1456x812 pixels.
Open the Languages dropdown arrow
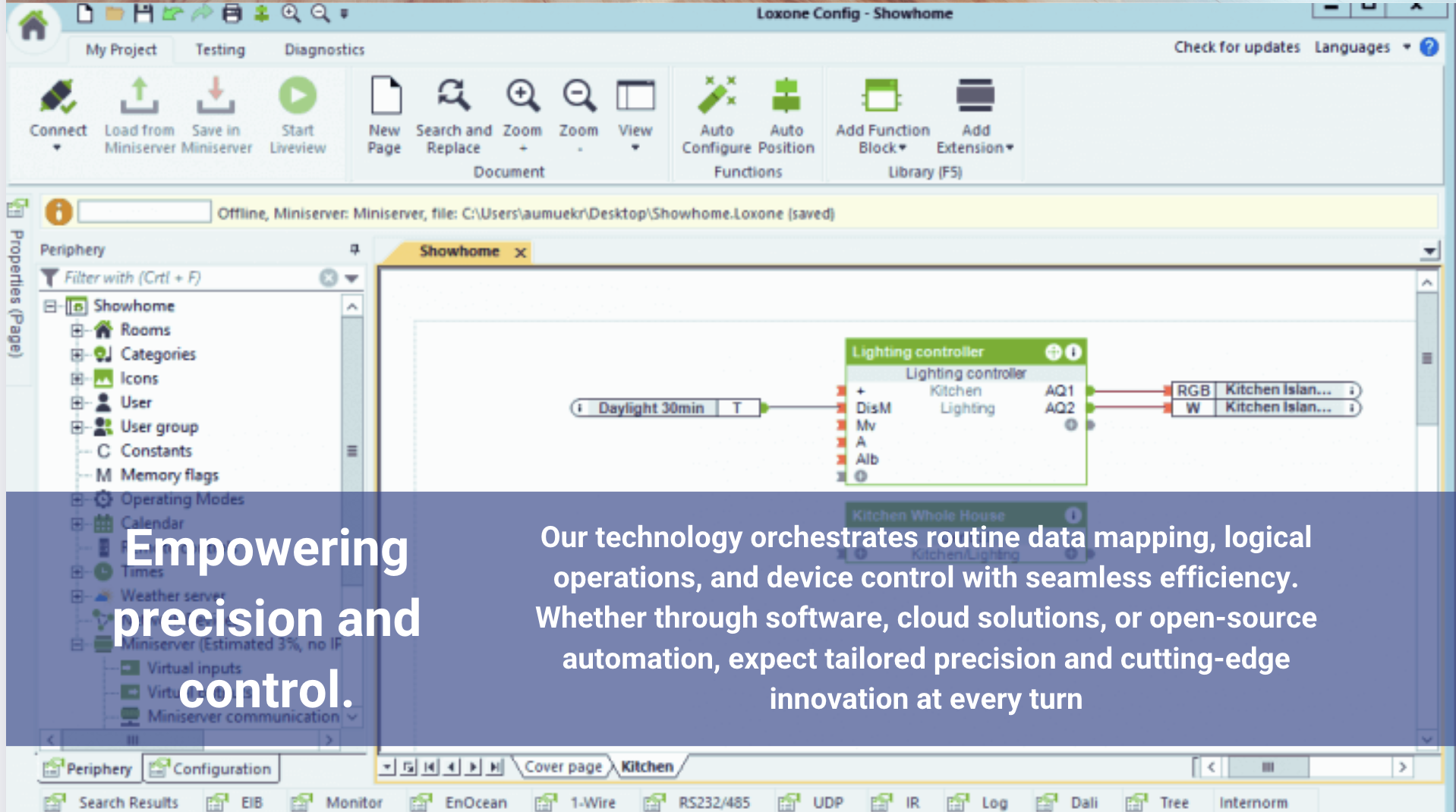click(x=1407, y=47)
